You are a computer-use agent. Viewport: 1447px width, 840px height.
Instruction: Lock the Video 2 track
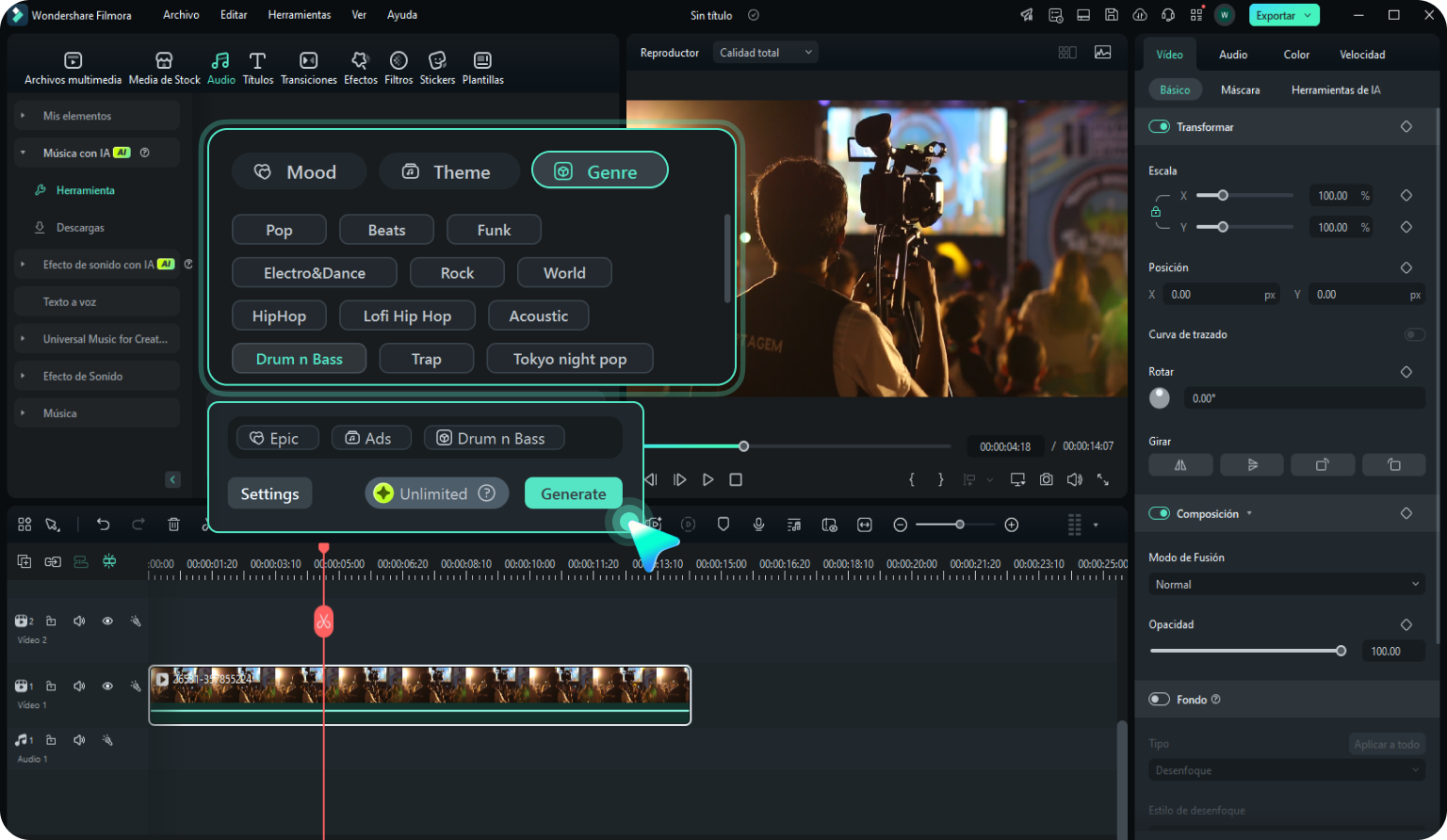click(51, 621)
